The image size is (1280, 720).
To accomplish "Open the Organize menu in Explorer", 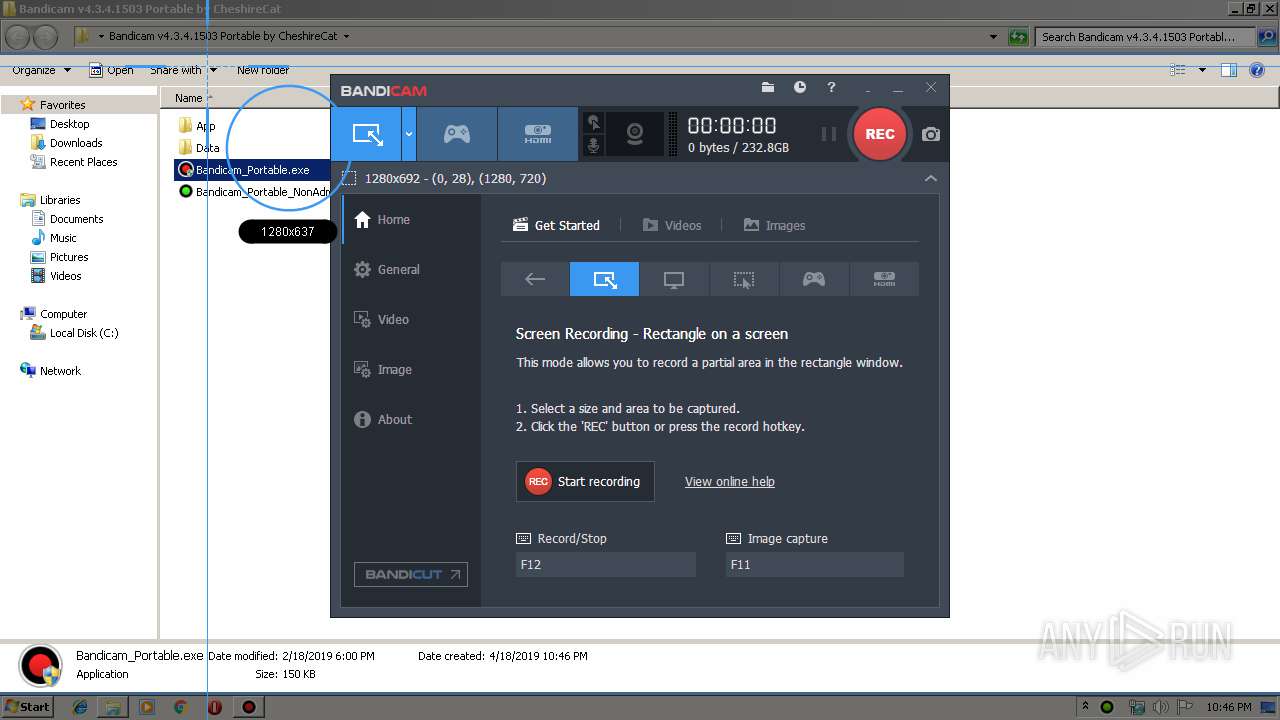I will pyautogui.click(x=41, y=70).
